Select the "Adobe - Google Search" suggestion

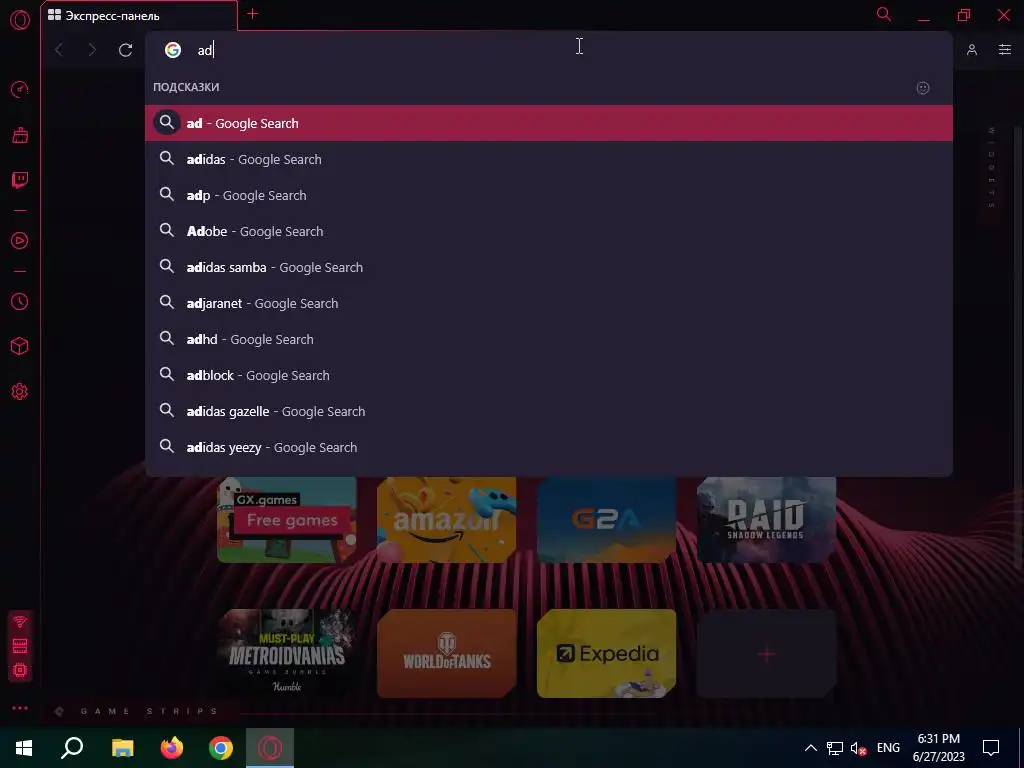coord(549,231)
